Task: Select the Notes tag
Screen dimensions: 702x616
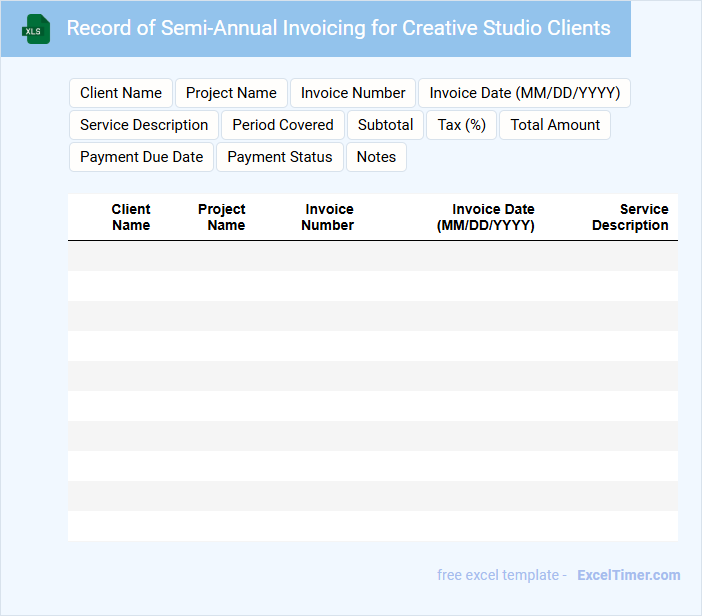Action: (376, 157)
